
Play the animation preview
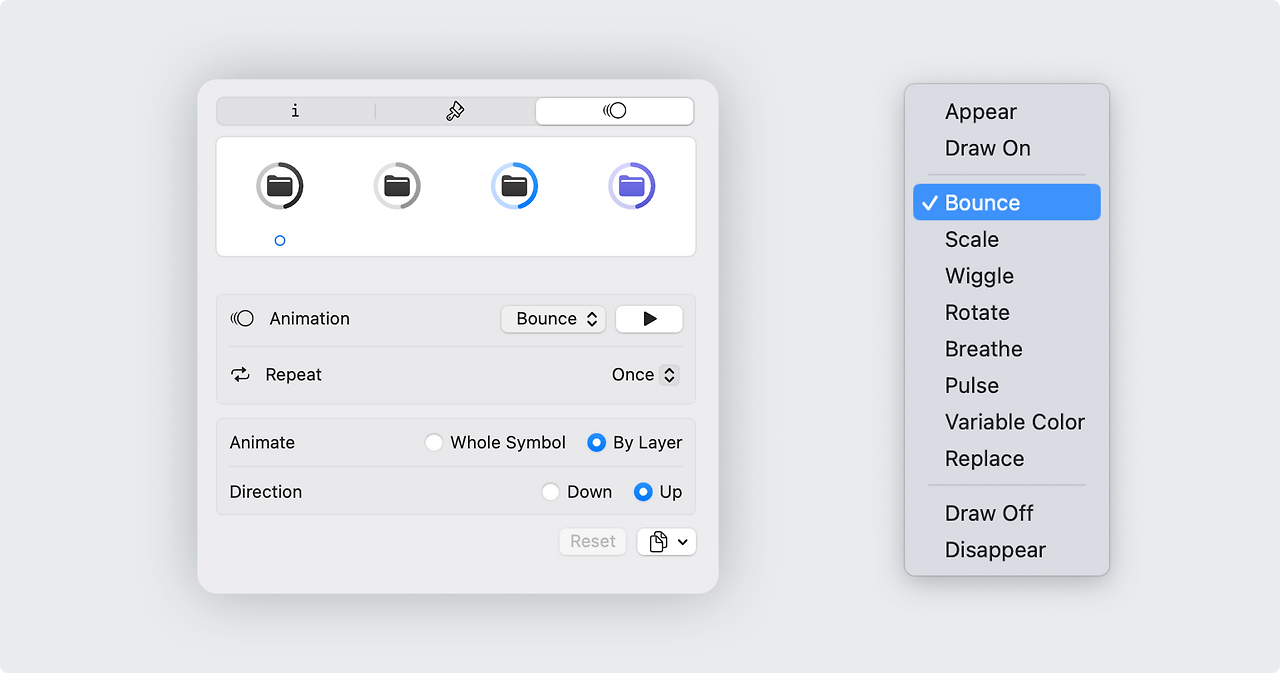click(x=649, y=319)
